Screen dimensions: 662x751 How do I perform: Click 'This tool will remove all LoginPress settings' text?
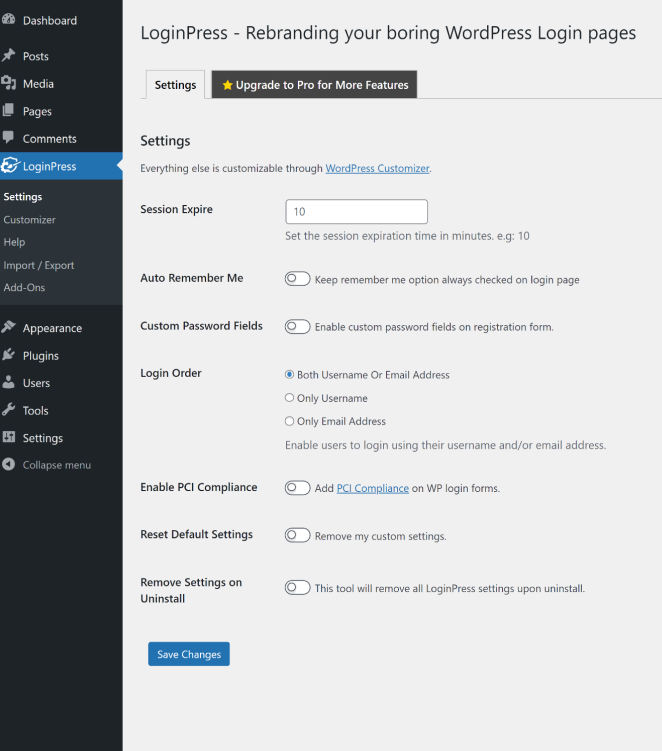(x=450, y=588)
